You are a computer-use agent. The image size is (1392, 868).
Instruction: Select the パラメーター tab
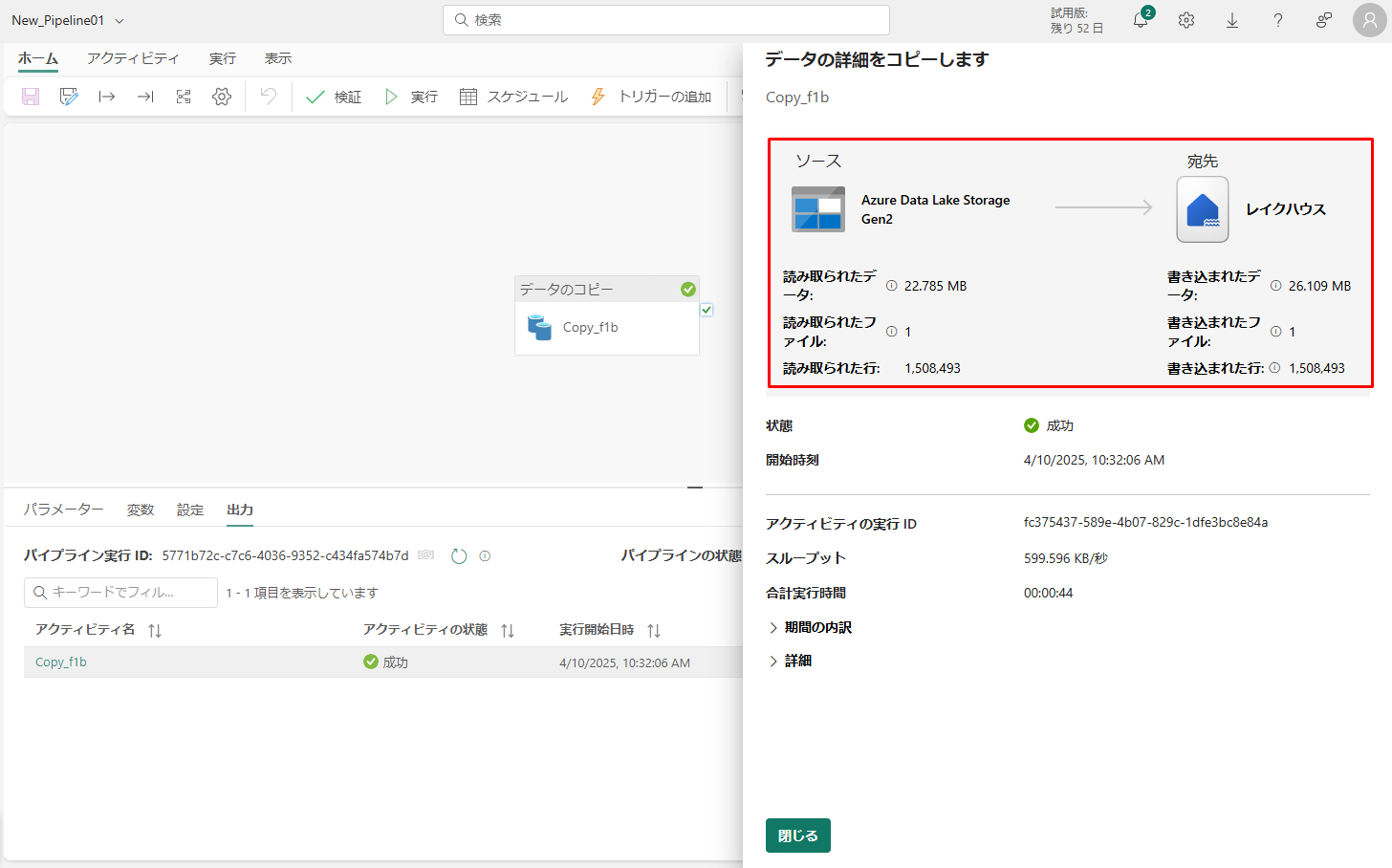(x=63, y=510)
